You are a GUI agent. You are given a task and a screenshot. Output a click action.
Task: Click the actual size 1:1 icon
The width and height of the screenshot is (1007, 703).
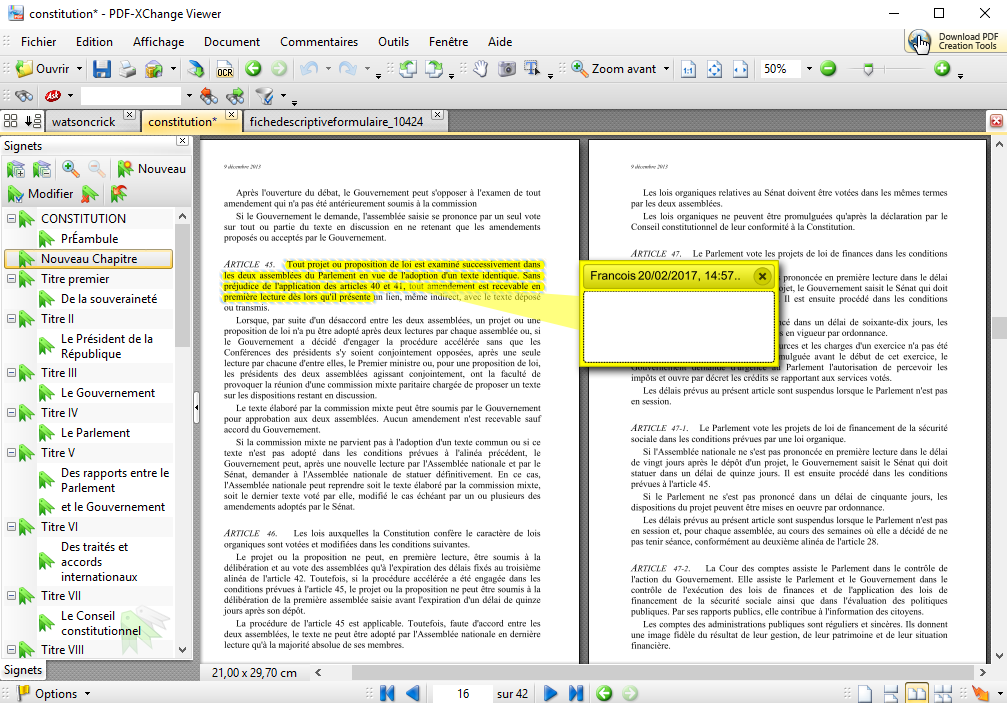[688, 69]
